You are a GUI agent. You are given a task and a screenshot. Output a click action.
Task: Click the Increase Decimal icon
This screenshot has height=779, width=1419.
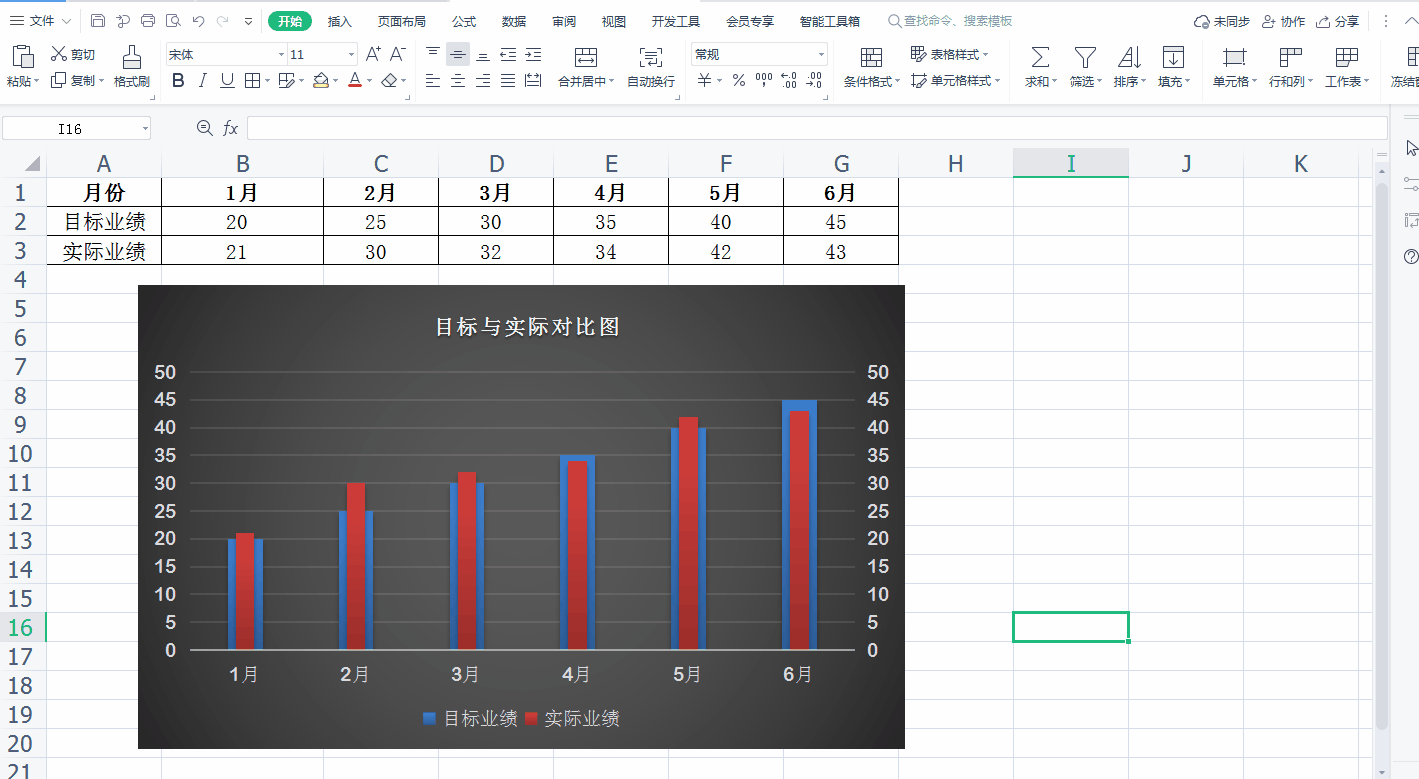pos(788,81)
